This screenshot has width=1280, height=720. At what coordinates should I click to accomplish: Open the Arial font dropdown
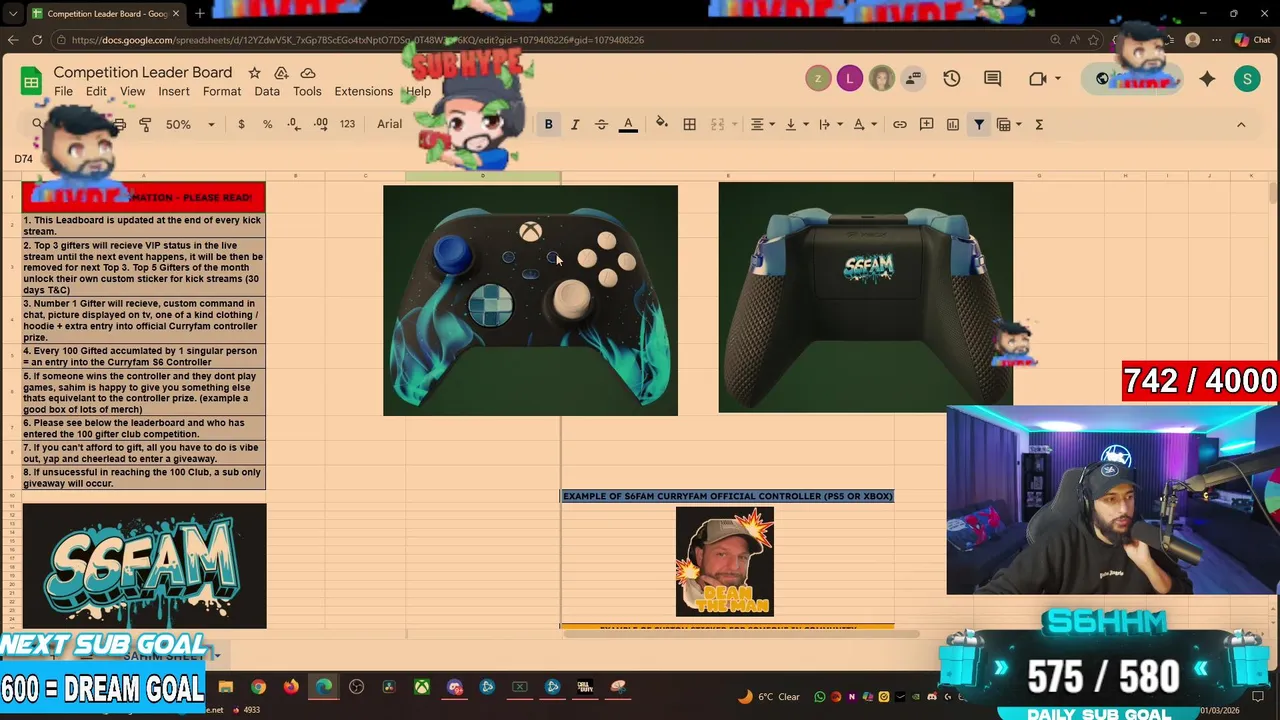pos(390,124)
